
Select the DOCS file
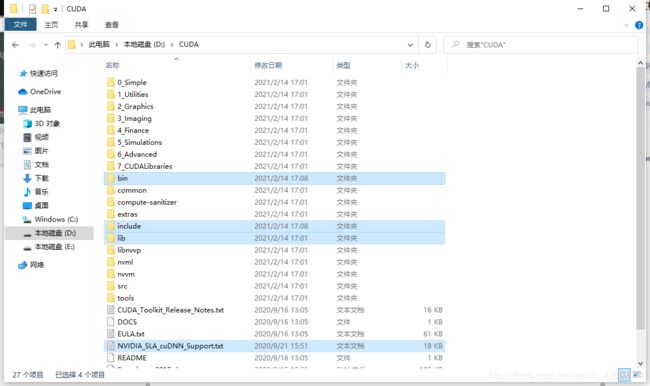[274, 322]
